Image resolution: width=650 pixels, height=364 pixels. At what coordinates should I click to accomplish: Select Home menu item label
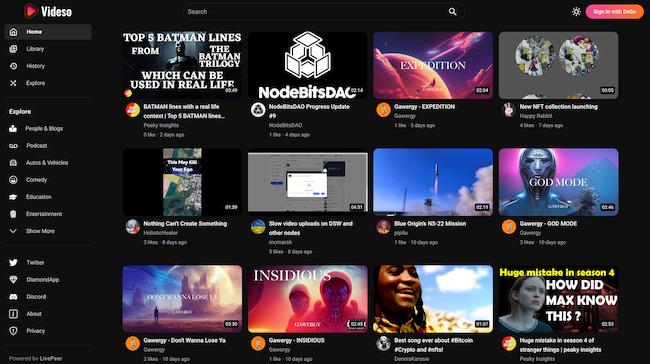click(x=34, y=32)
